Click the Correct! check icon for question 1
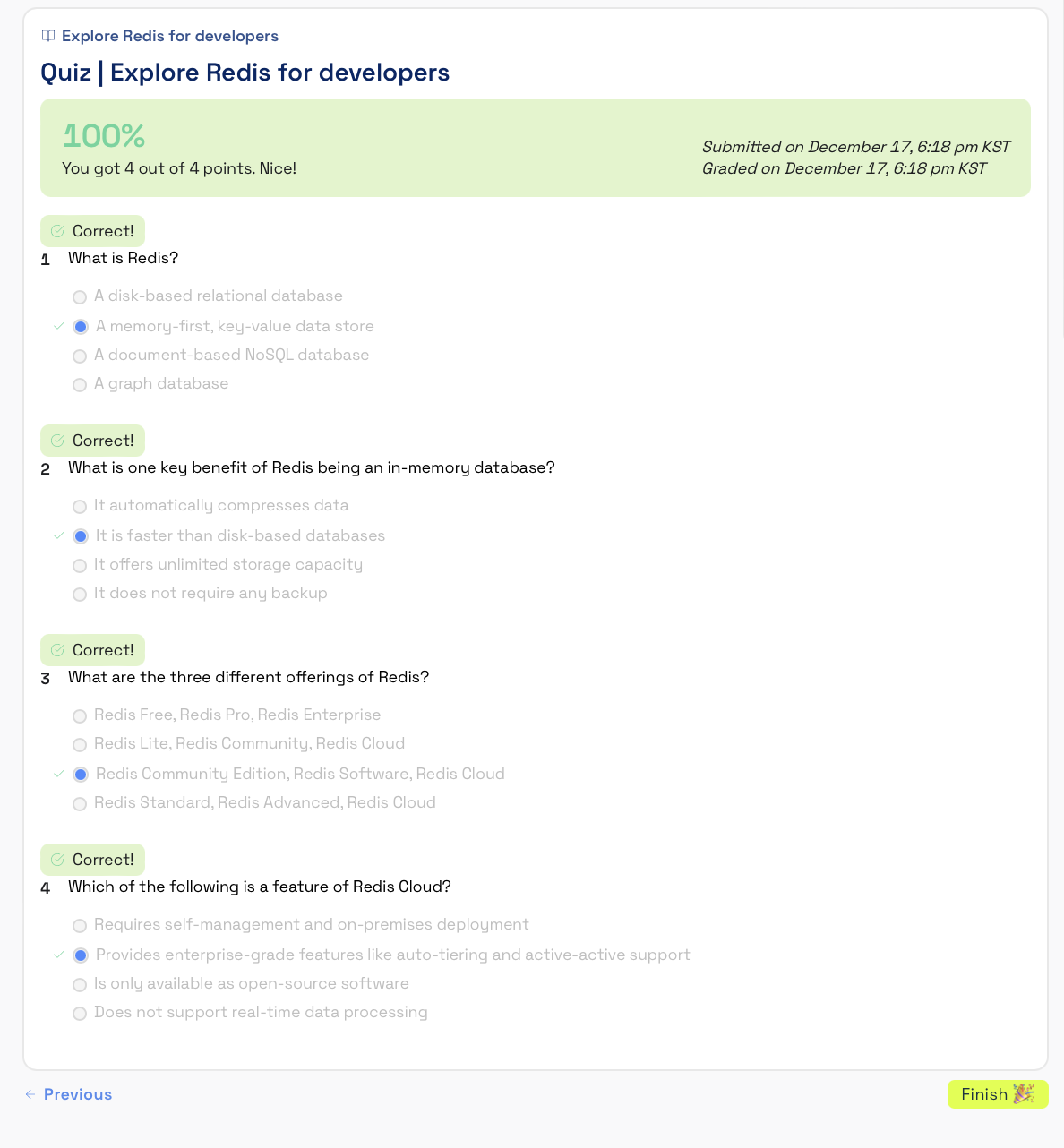 click(x=57, y=231)
